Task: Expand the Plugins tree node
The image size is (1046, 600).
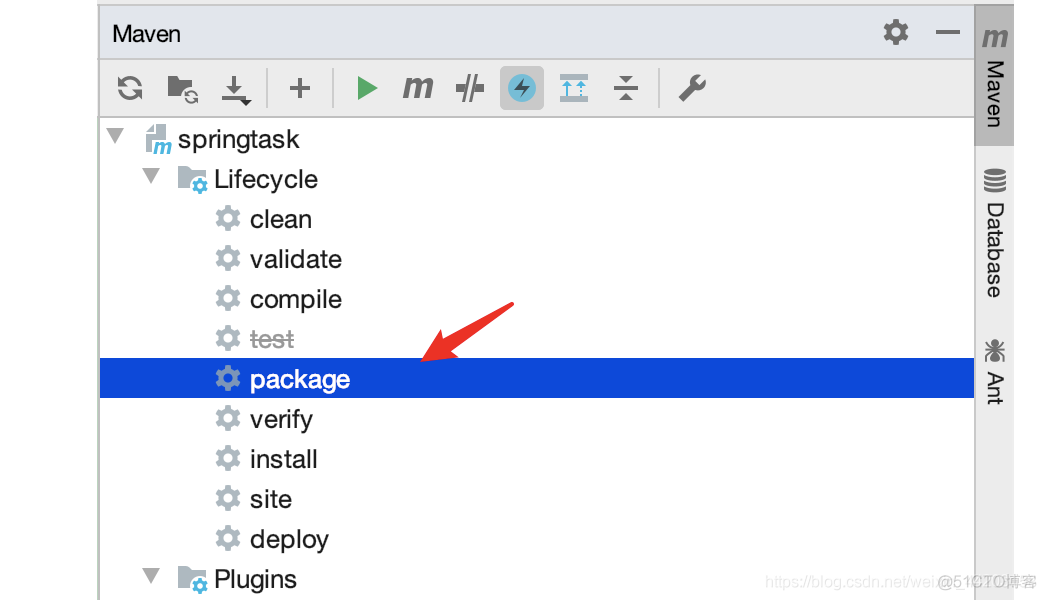Action: click(x=151, y=576)
